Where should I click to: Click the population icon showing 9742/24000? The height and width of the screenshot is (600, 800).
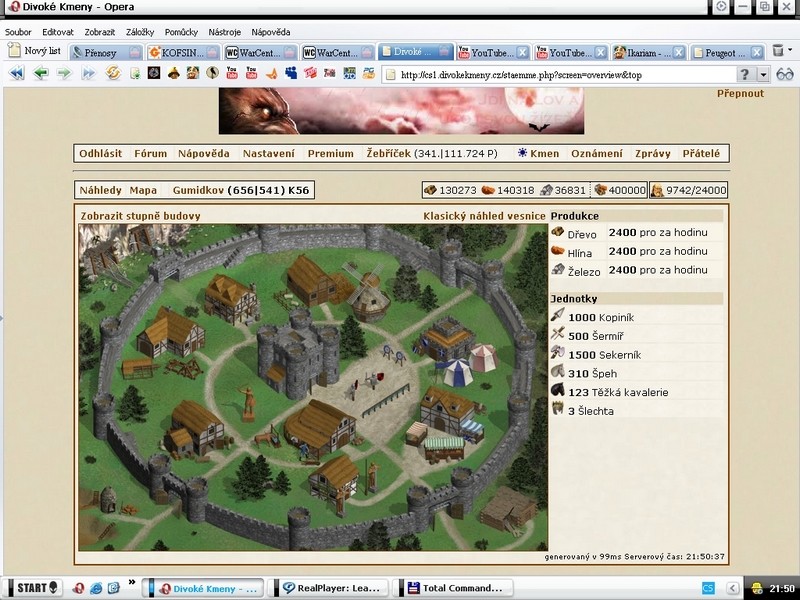(658, 190)
